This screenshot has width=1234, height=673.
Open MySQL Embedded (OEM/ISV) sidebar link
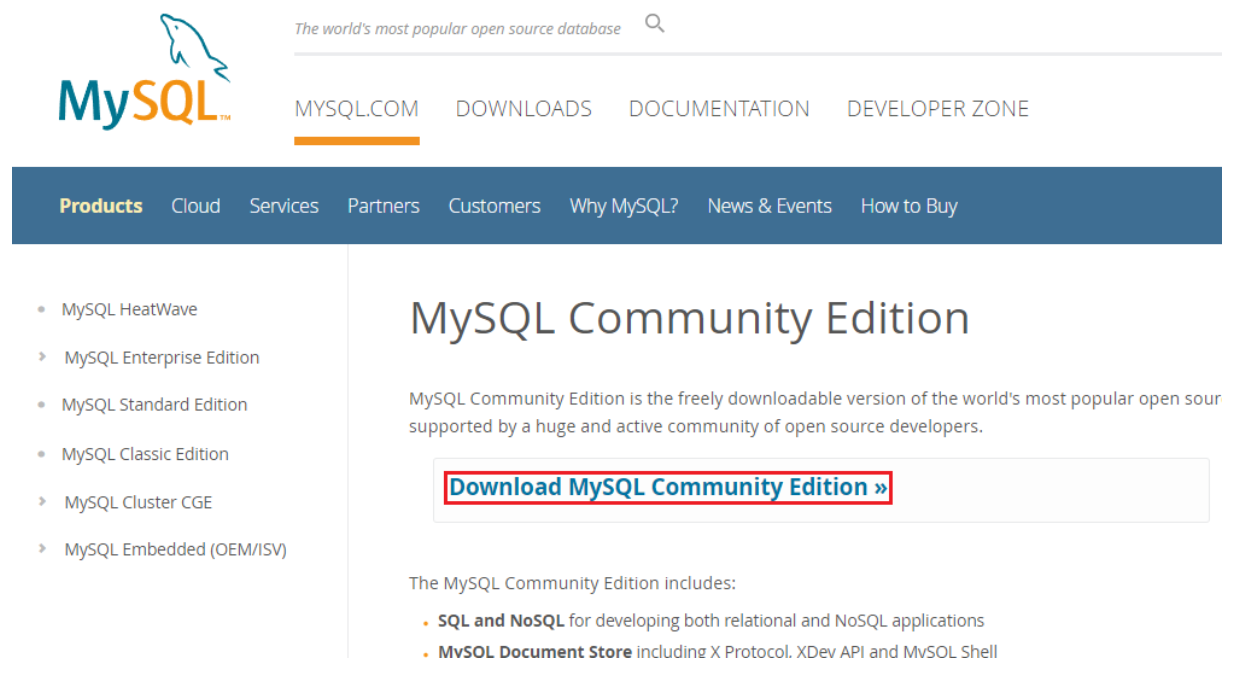pos(175,550)
